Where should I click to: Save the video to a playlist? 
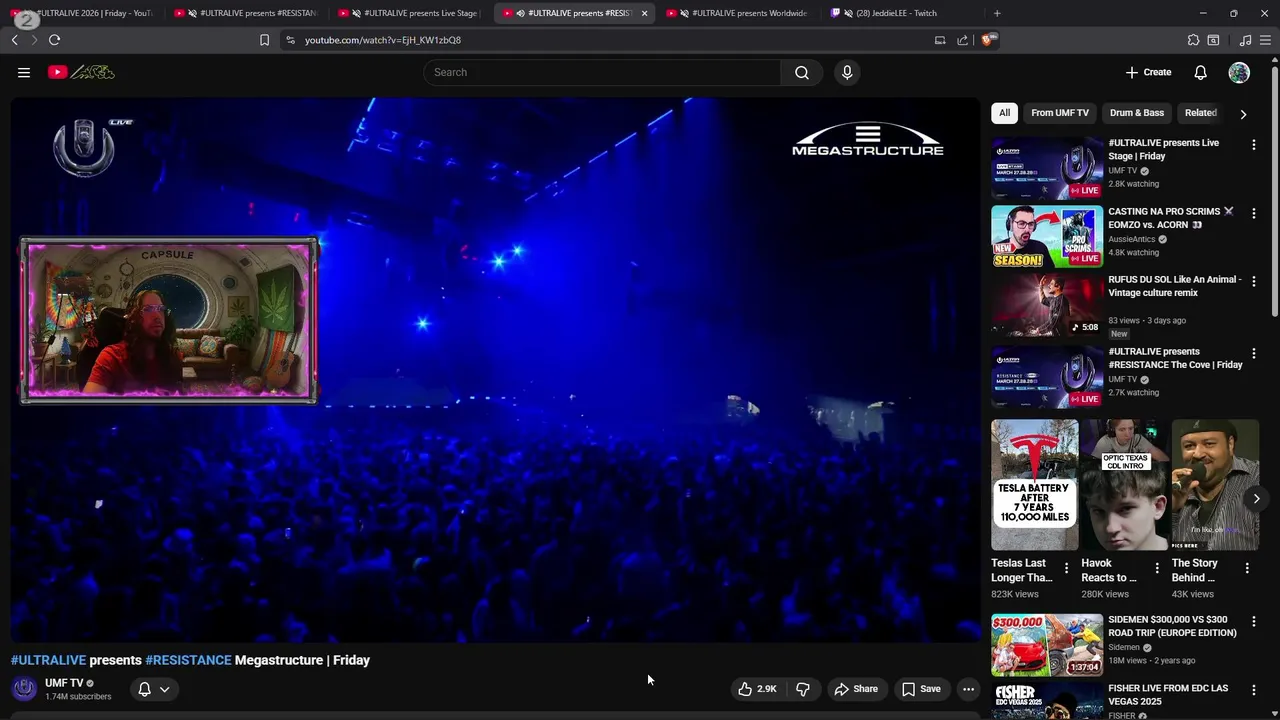921,689
